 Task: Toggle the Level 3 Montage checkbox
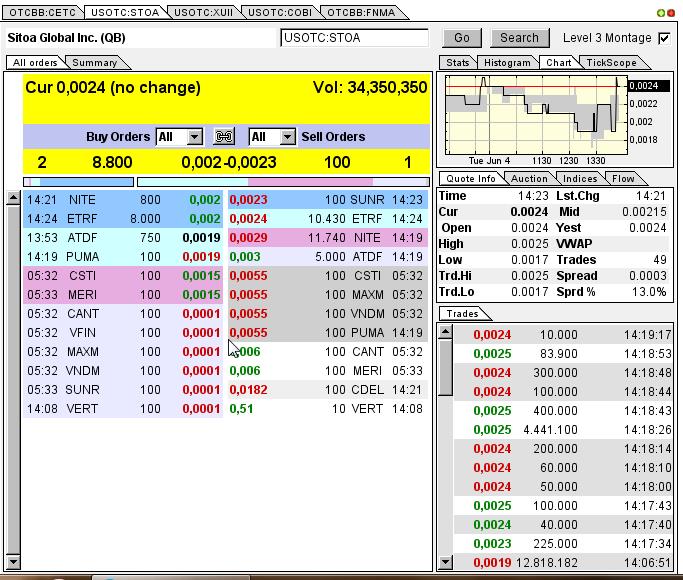pos(664,38)
